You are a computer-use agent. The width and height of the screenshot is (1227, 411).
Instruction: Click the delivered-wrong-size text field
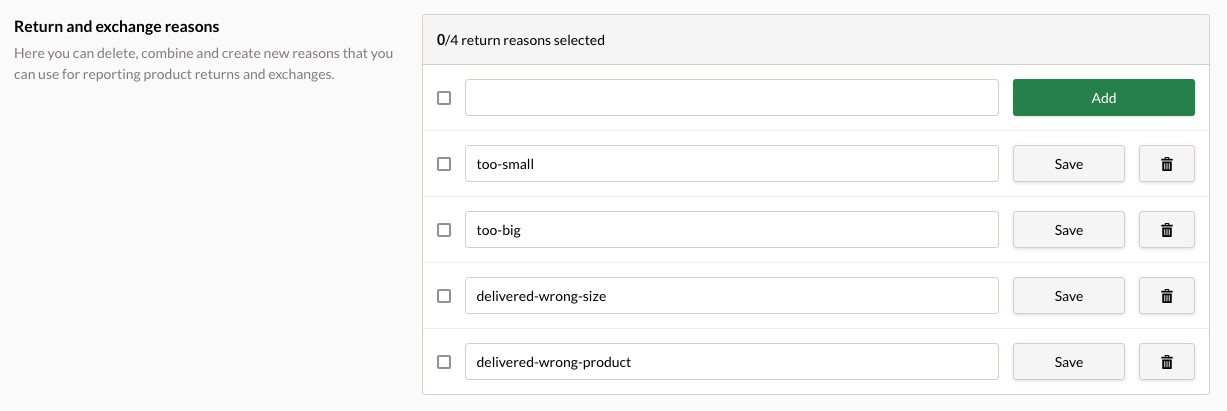(x=732, y=296)
